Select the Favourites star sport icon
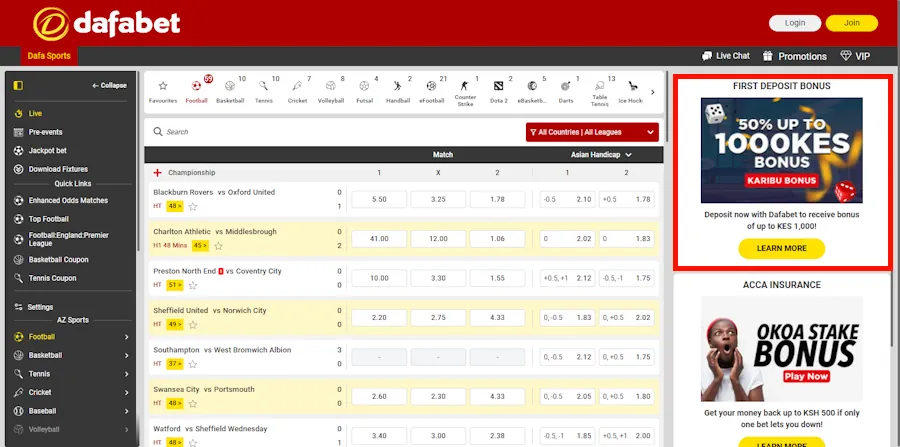This screenshot has width=900, height=447. point(163,85)
